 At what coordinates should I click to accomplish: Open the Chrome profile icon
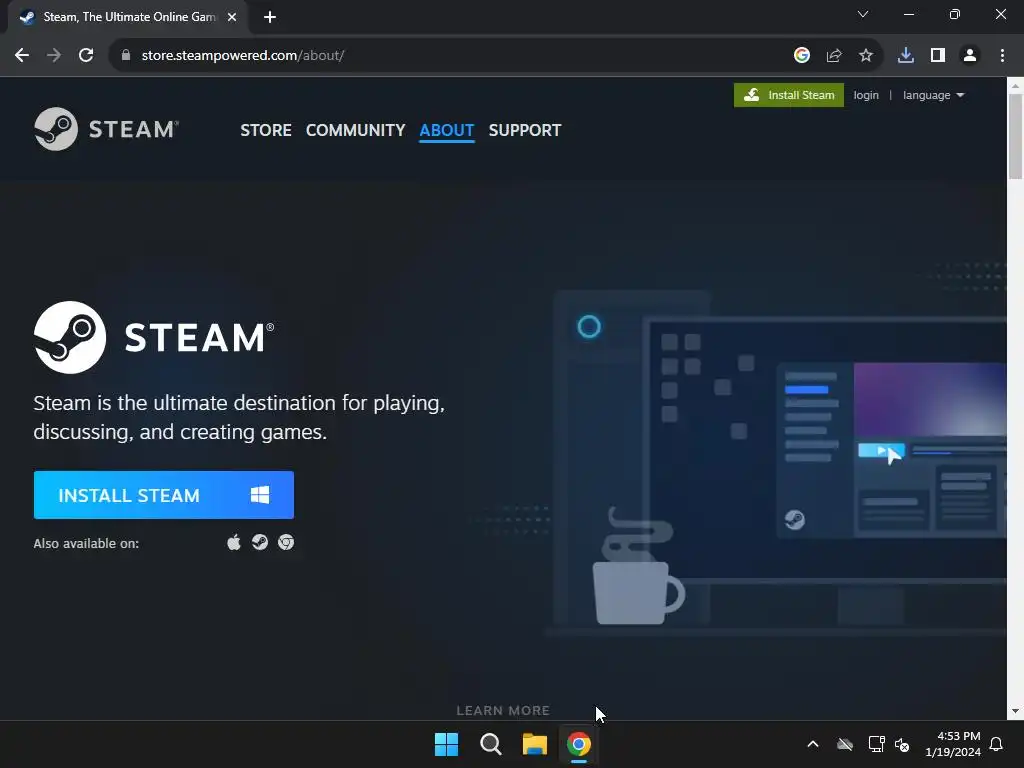click(970, 56)
